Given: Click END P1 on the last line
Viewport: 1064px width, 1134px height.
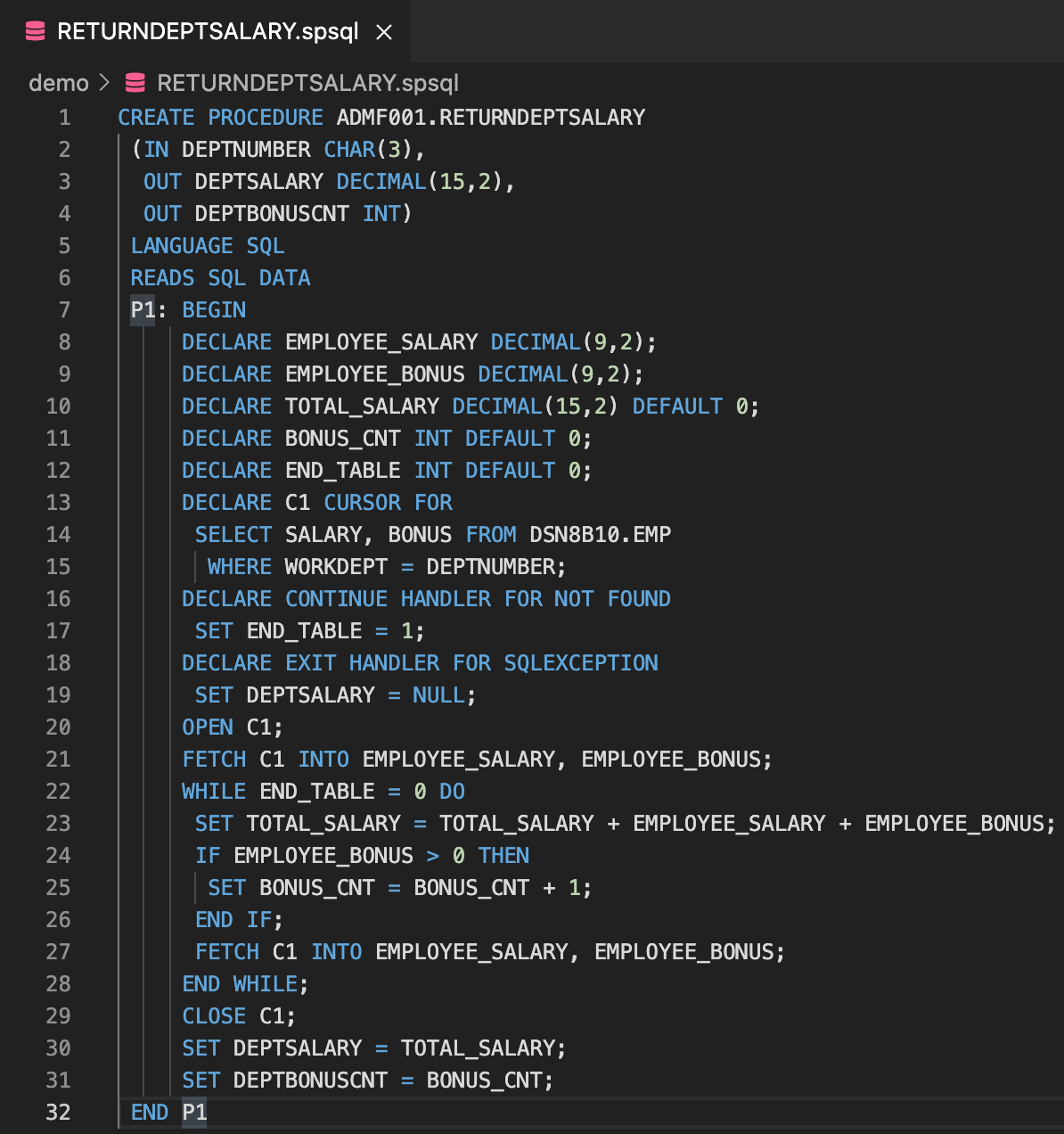Looking at the screenshot, I should 176,1112.
